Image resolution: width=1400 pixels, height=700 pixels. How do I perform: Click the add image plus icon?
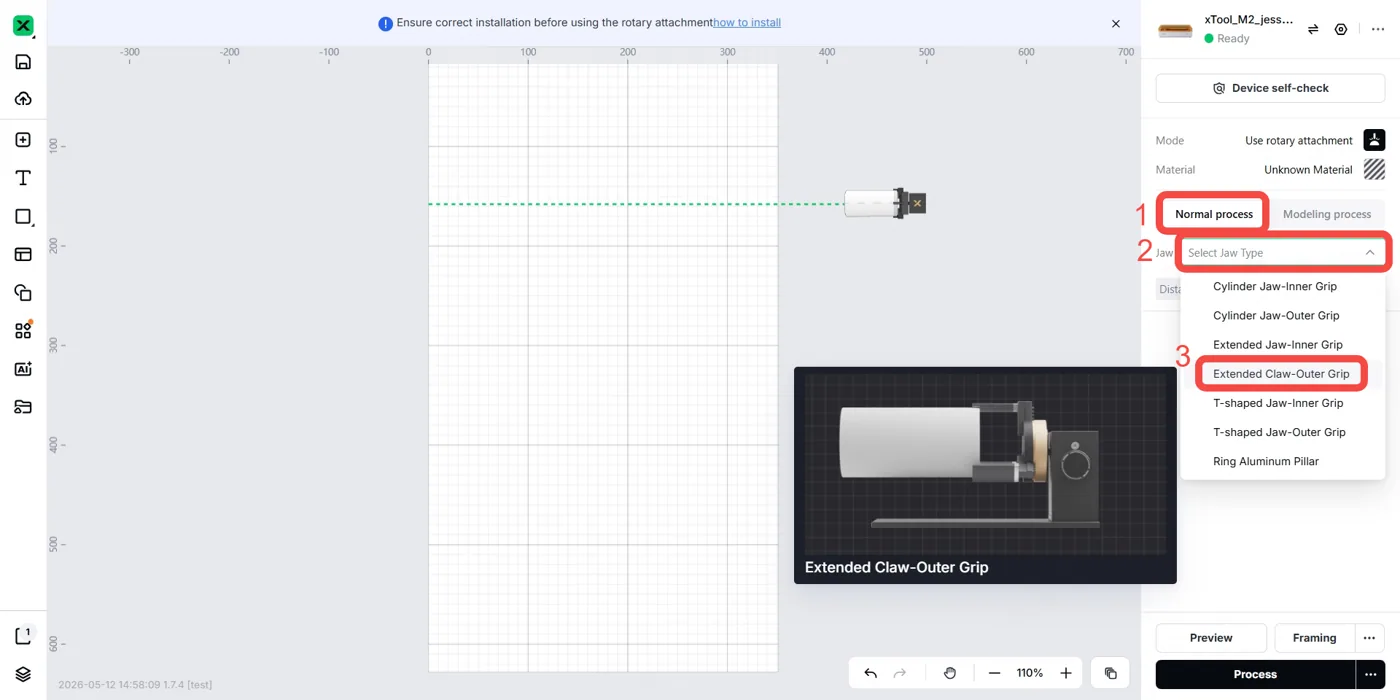tap(23, 140)
